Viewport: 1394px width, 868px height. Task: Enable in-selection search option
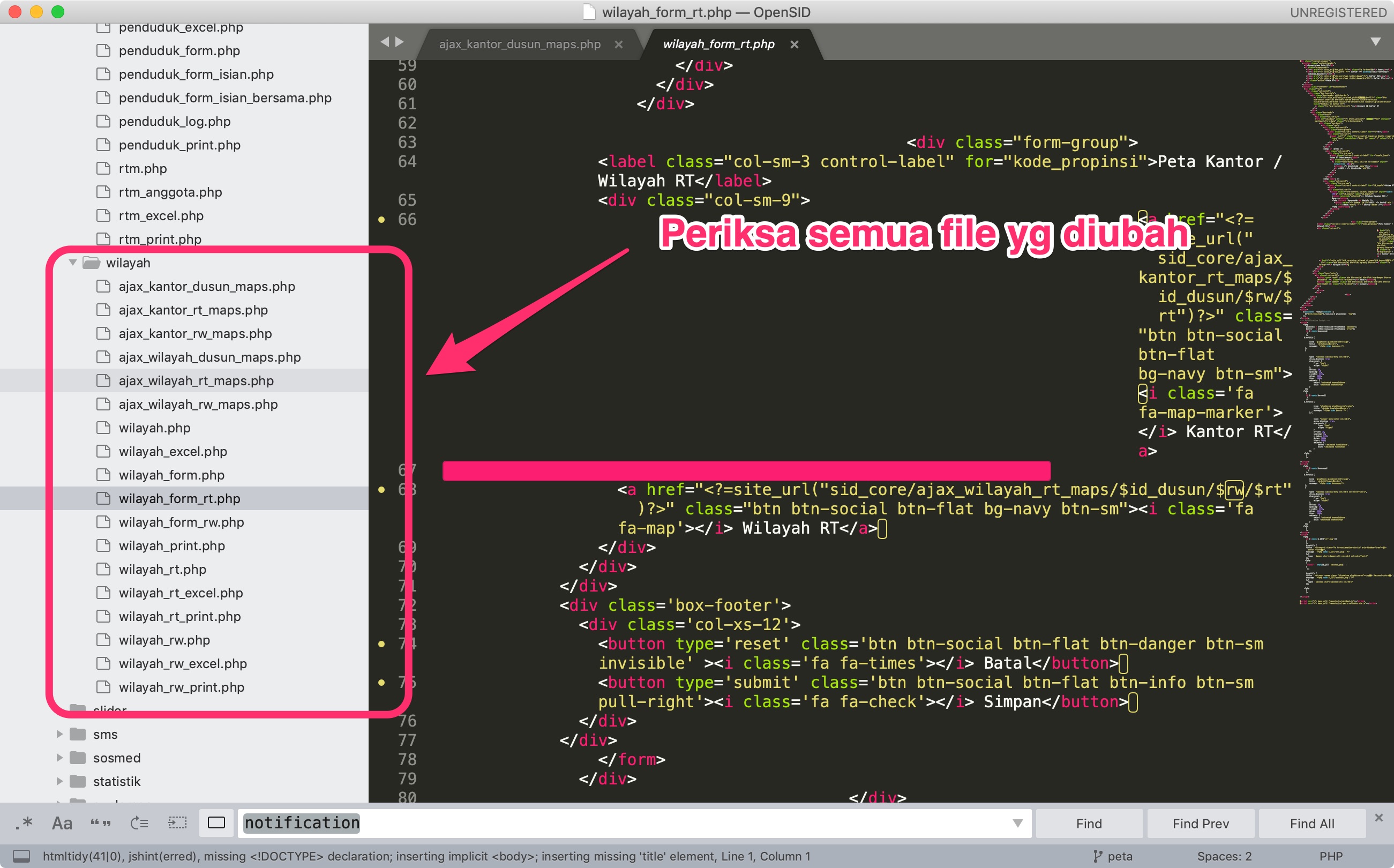[x=177, y=822]
